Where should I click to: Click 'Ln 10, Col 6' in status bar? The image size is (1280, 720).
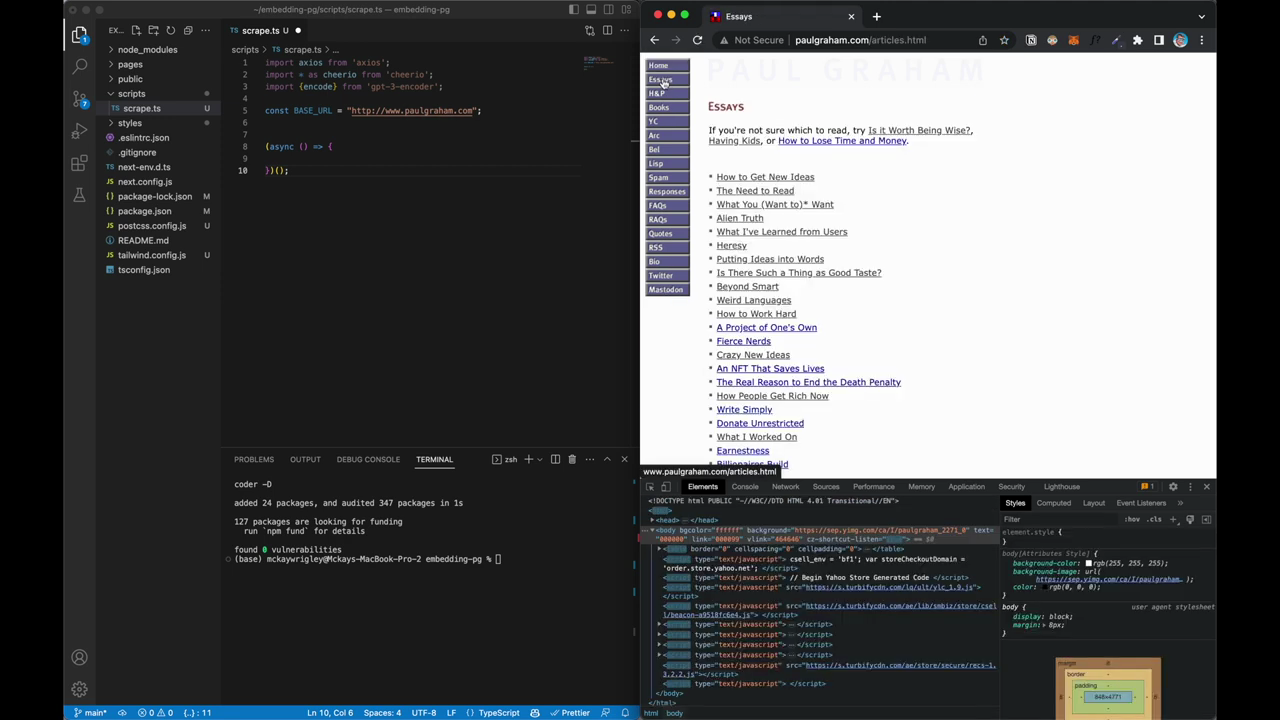coord(330,713)
